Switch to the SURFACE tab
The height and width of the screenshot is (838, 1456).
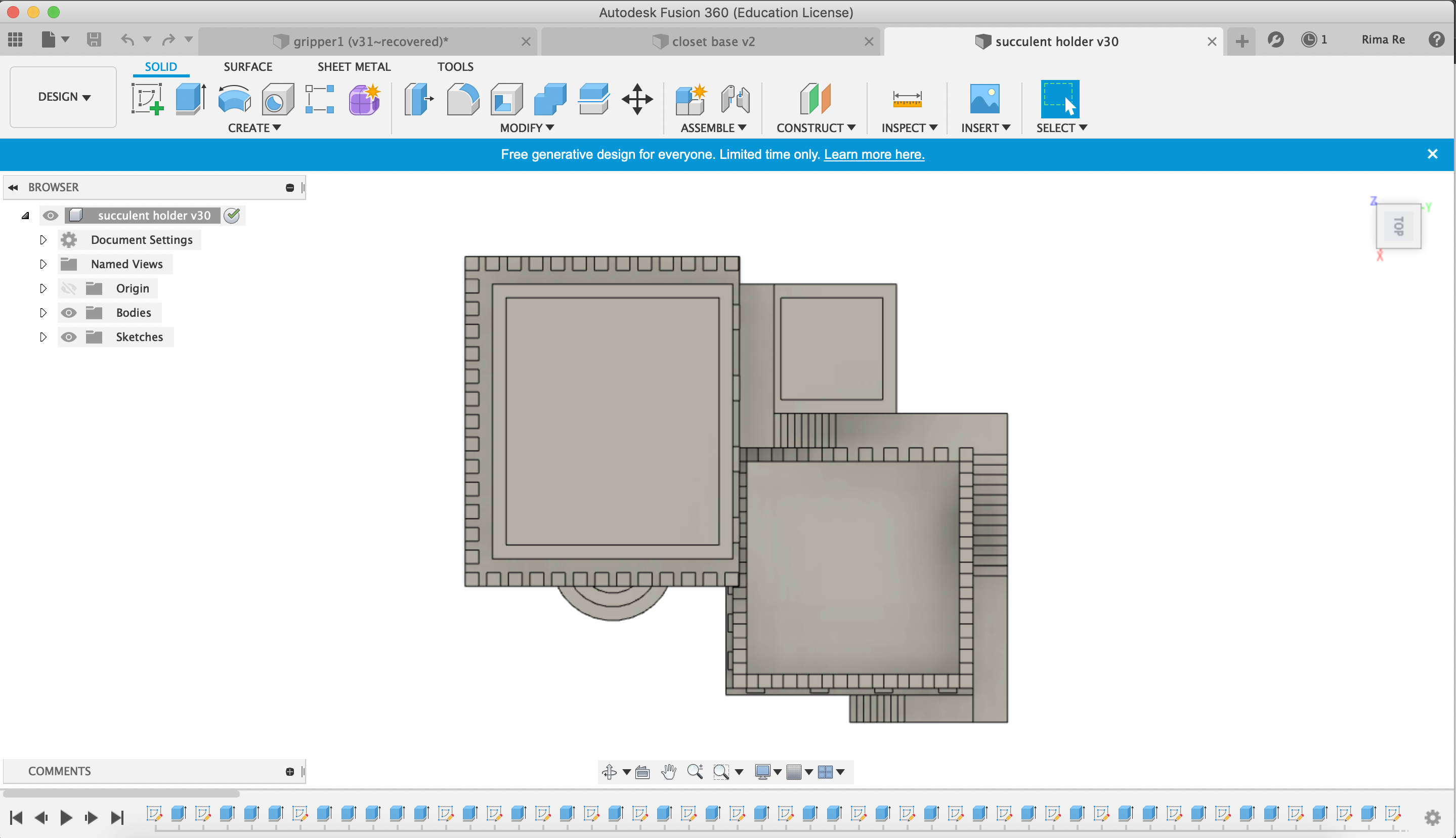[x=247, y=67]
